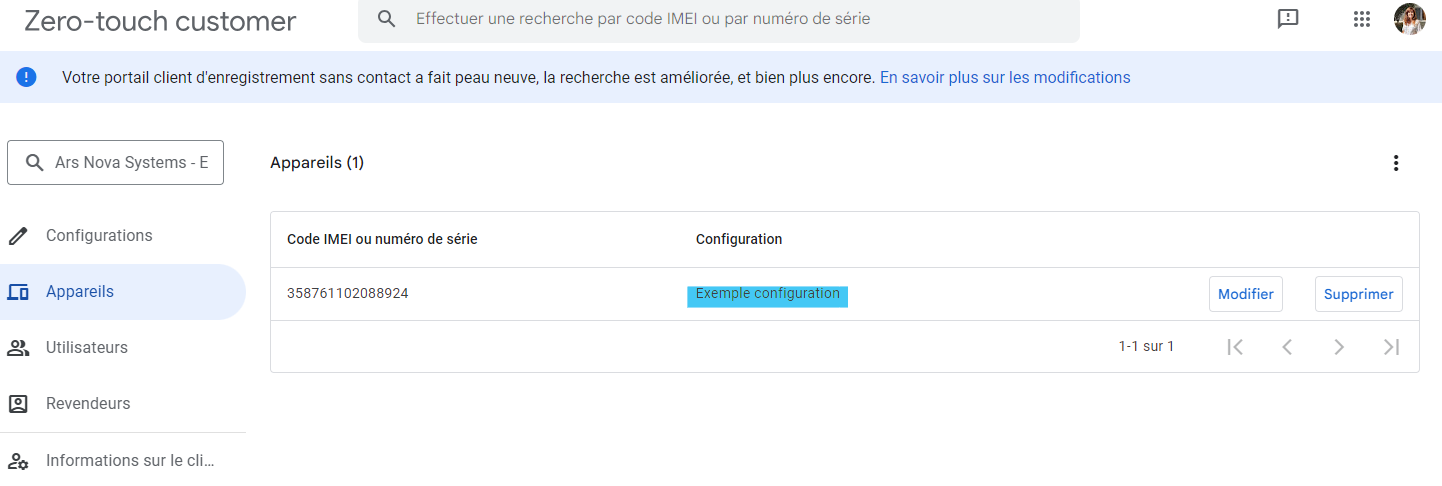Open En savoir plus sur les modifications link
The image size is (1442, 486).
click(1004, 77)
